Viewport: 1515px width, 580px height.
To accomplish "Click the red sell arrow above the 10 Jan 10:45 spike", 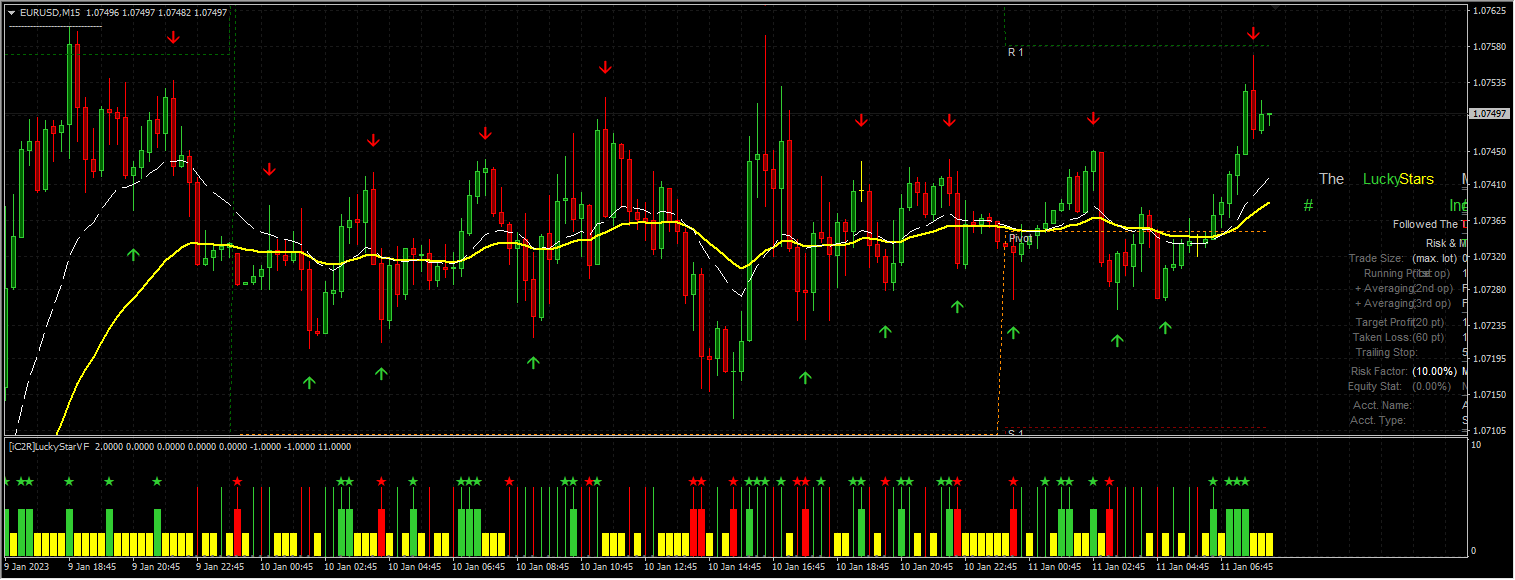I will click(x=605, y=67).
